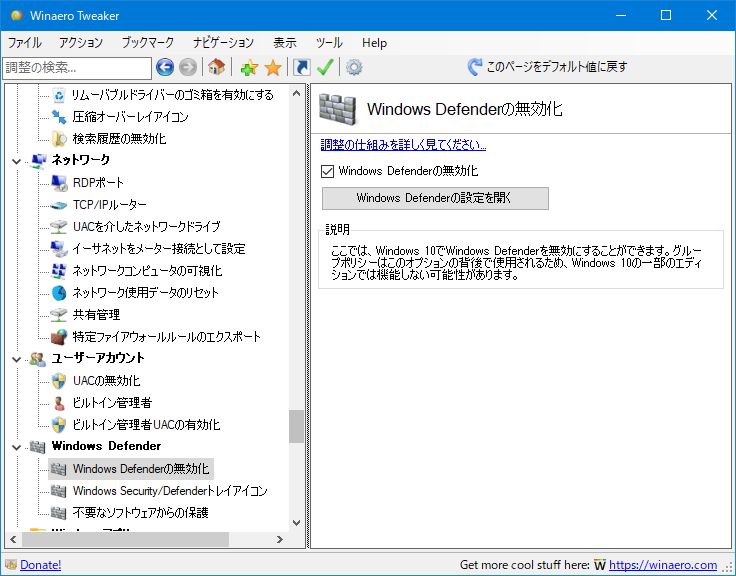Open the 調整の仕組みを詳しく見てください link
This screenshot has width=736, height=576.
coord(403,144)
